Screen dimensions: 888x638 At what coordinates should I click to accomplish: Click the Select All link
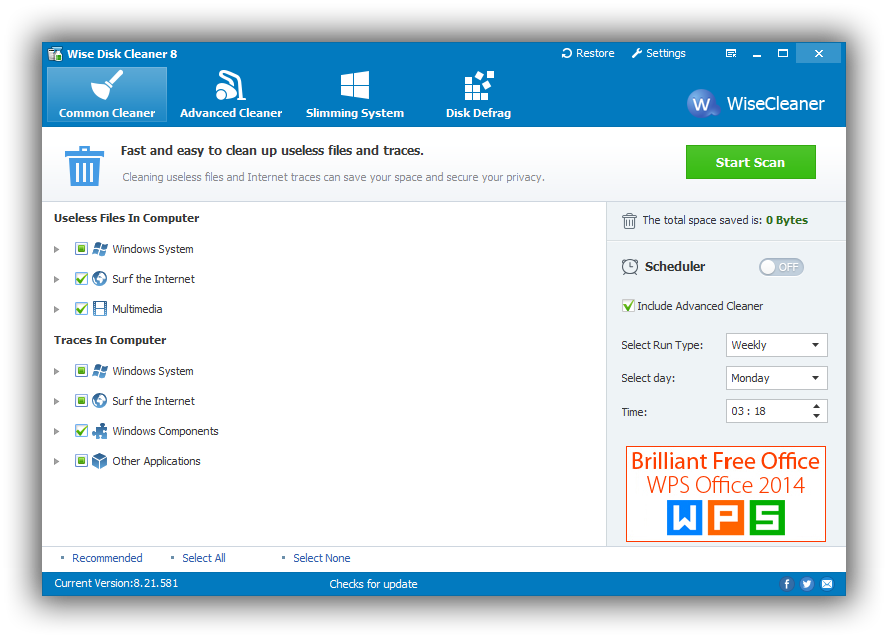click(x=204, y=558)
